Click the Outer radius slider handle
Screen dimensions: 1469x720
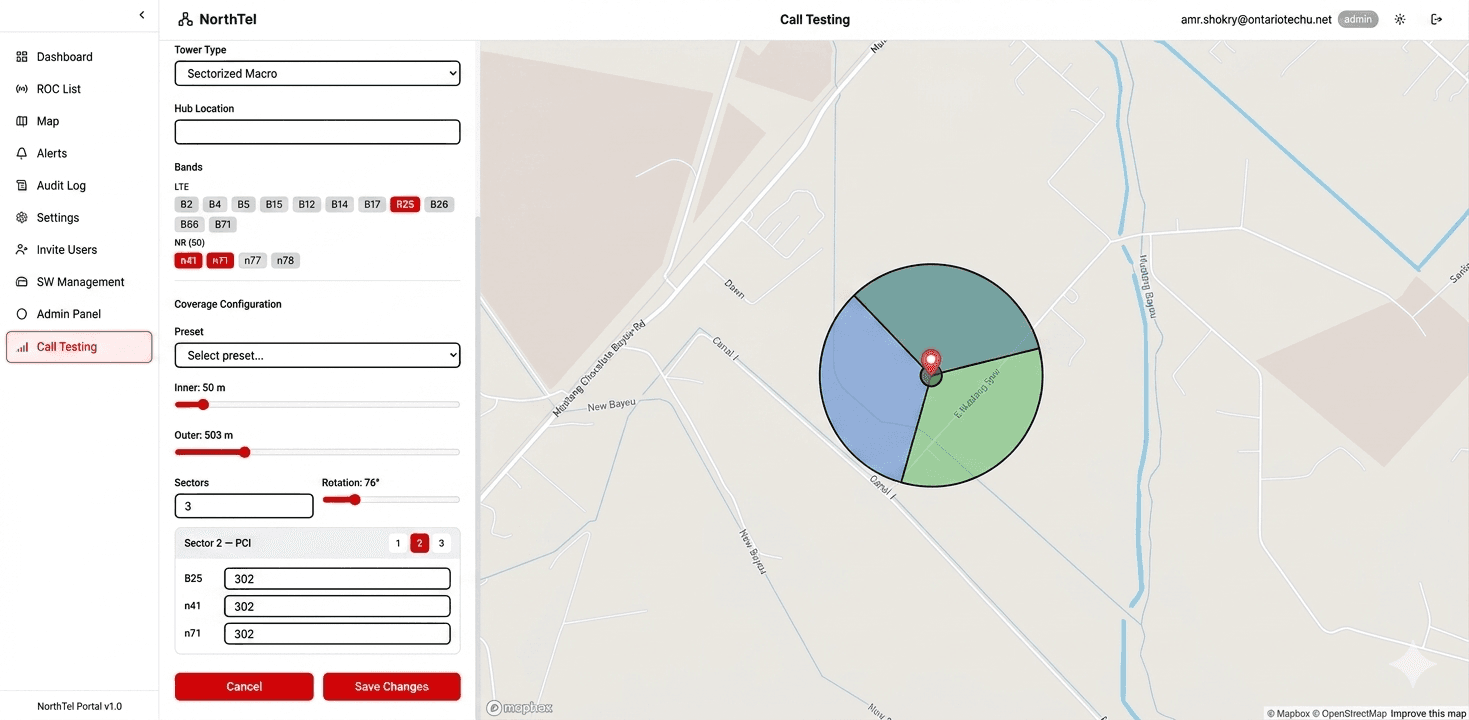[x=245, y=452]
